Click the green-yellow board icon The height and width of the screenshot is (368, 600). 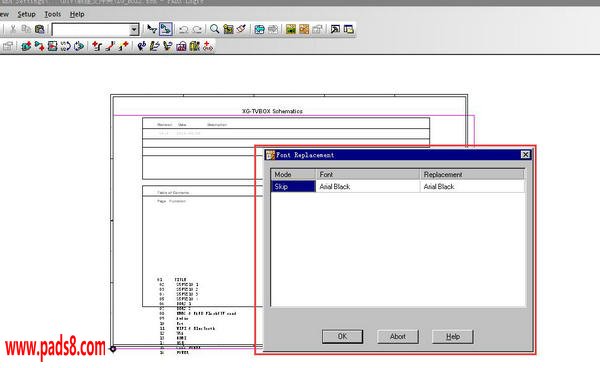(x=291, y=29)
